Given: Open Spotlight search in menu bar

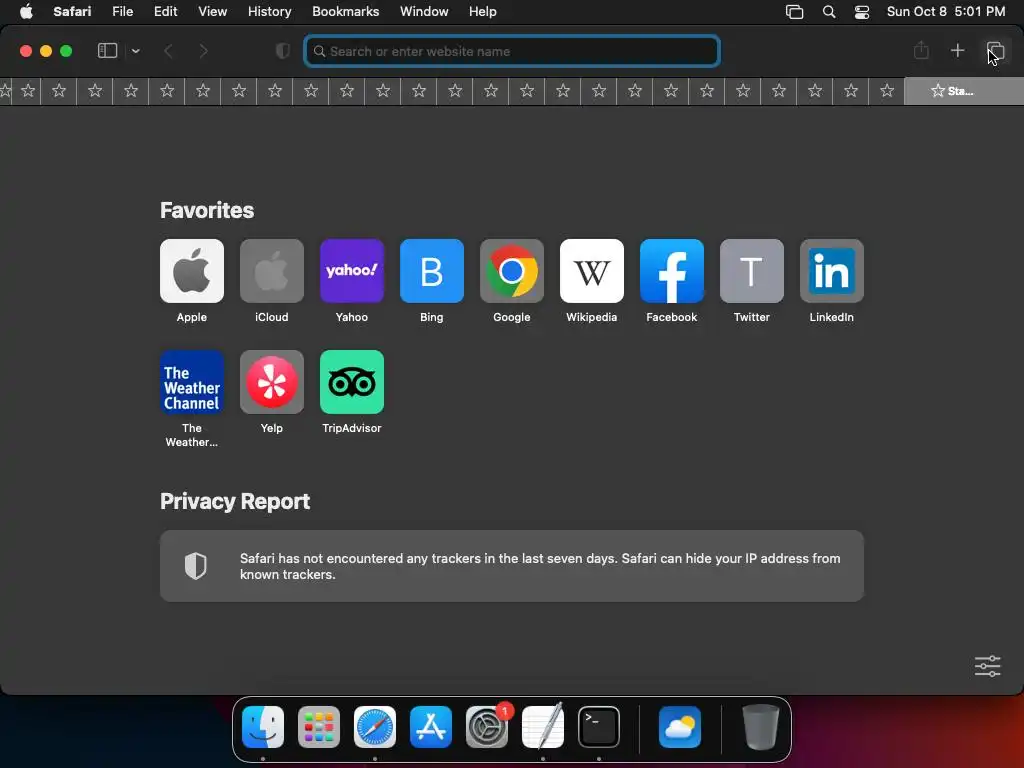Looking at the screenshot, I should click(x=829, y=12).
